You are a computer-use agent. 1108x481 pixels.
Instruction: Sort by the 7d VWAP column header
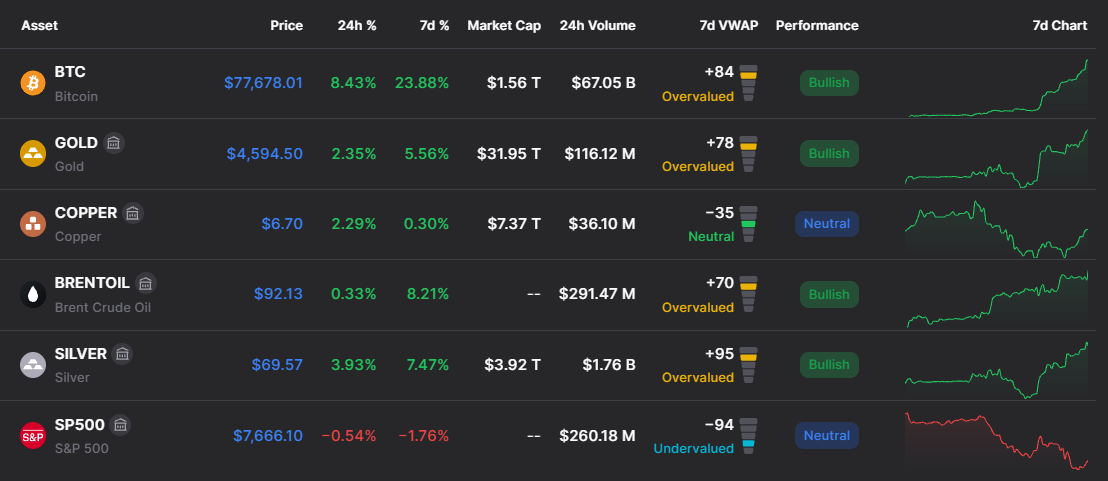tap(729, 25)
